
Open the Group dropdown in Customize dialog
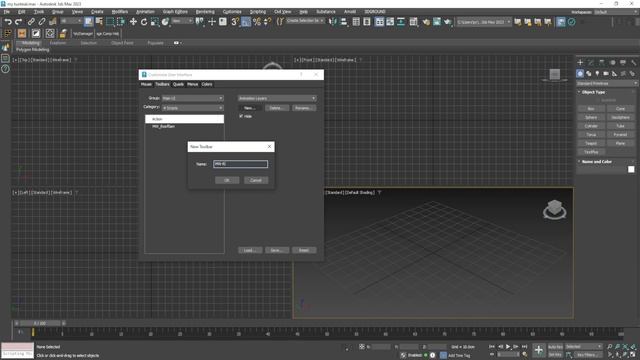pos(193,98)
